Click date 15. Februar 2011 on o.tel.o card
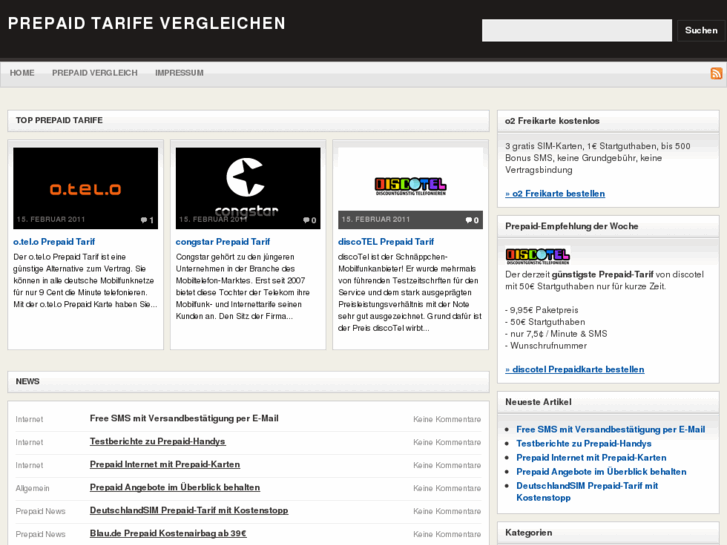 51,219
